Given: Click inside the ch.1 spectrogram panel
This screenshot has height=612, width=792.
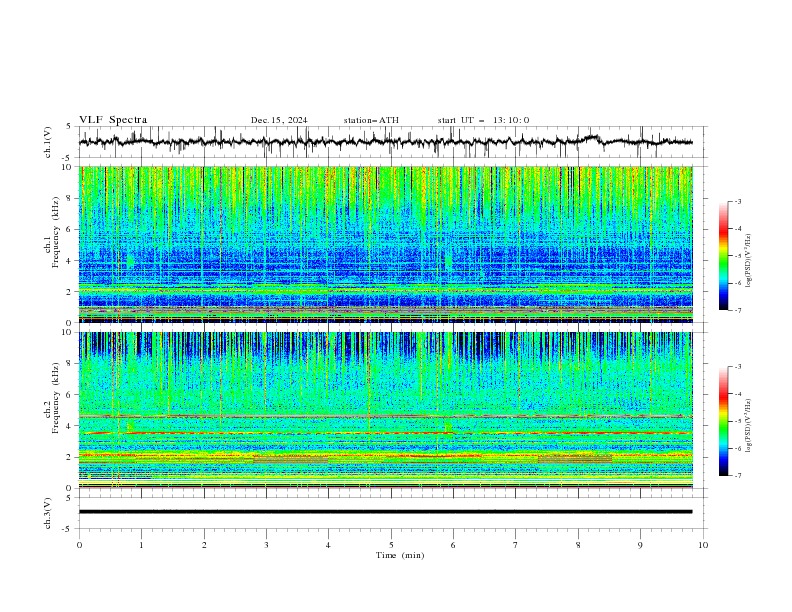Looking at the screenshot, I should [385, 244].
